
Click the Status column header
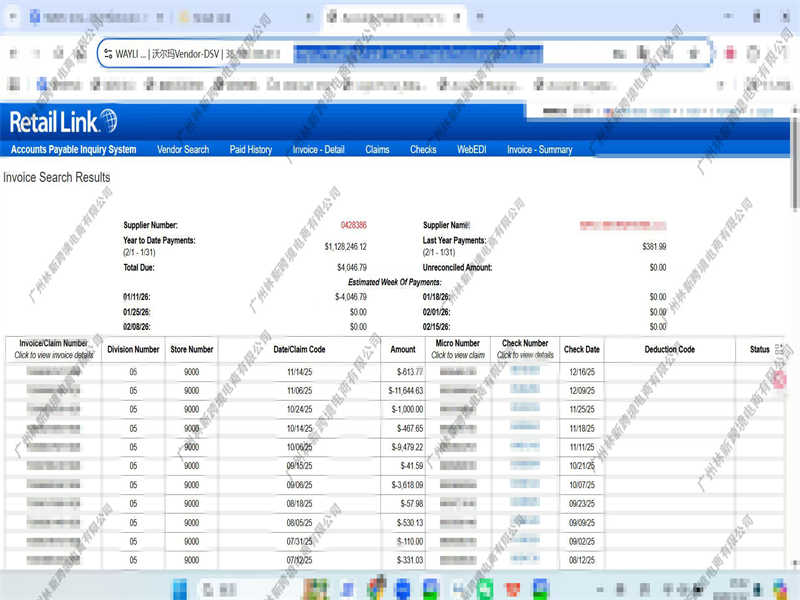point(760,349)
